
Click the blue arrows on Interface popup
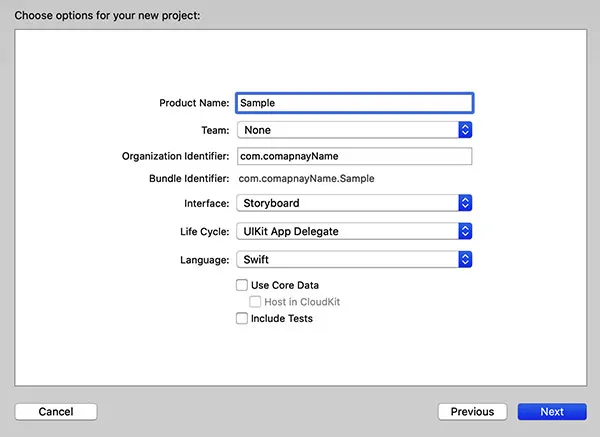pos(464,203)
